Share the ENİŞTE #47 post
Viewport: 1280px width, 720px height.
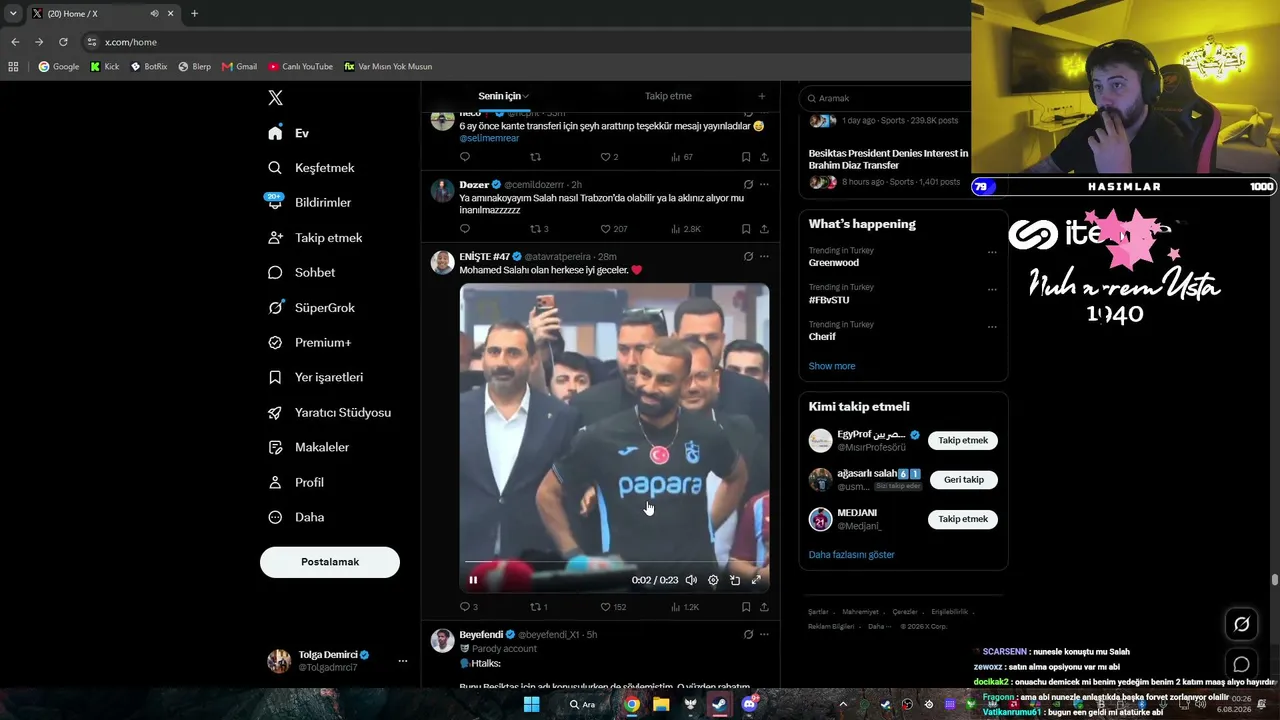point(764,607)
